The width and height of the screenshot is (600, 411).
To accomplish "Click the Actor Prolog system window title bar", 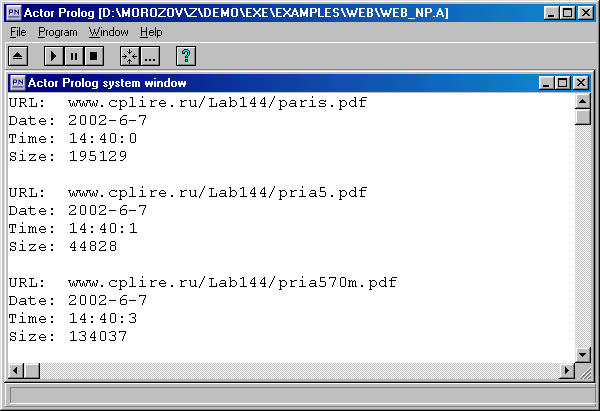I will click(x=299, y=83).
